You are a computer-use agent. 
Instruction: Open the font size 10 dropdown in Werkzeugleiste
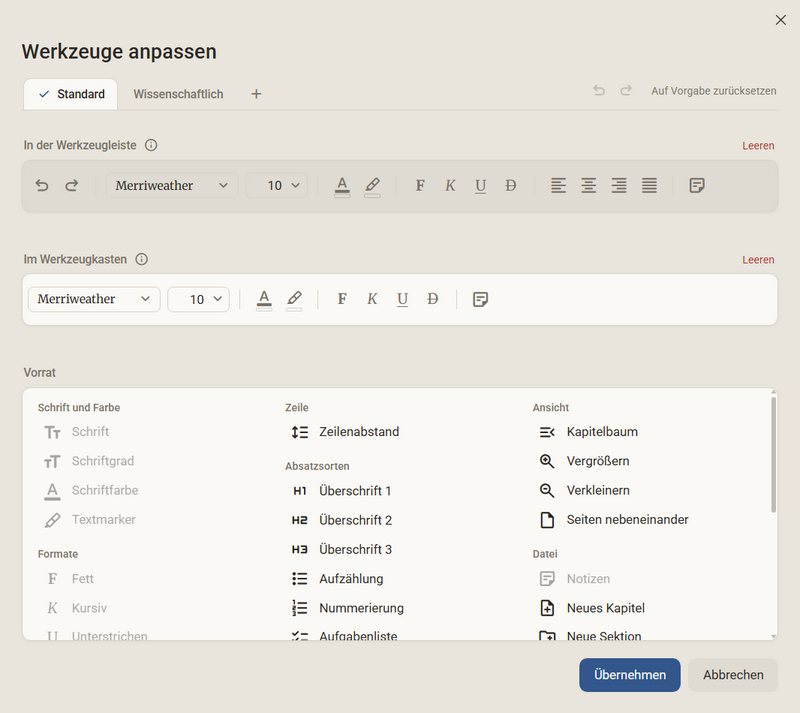[277, 185]
